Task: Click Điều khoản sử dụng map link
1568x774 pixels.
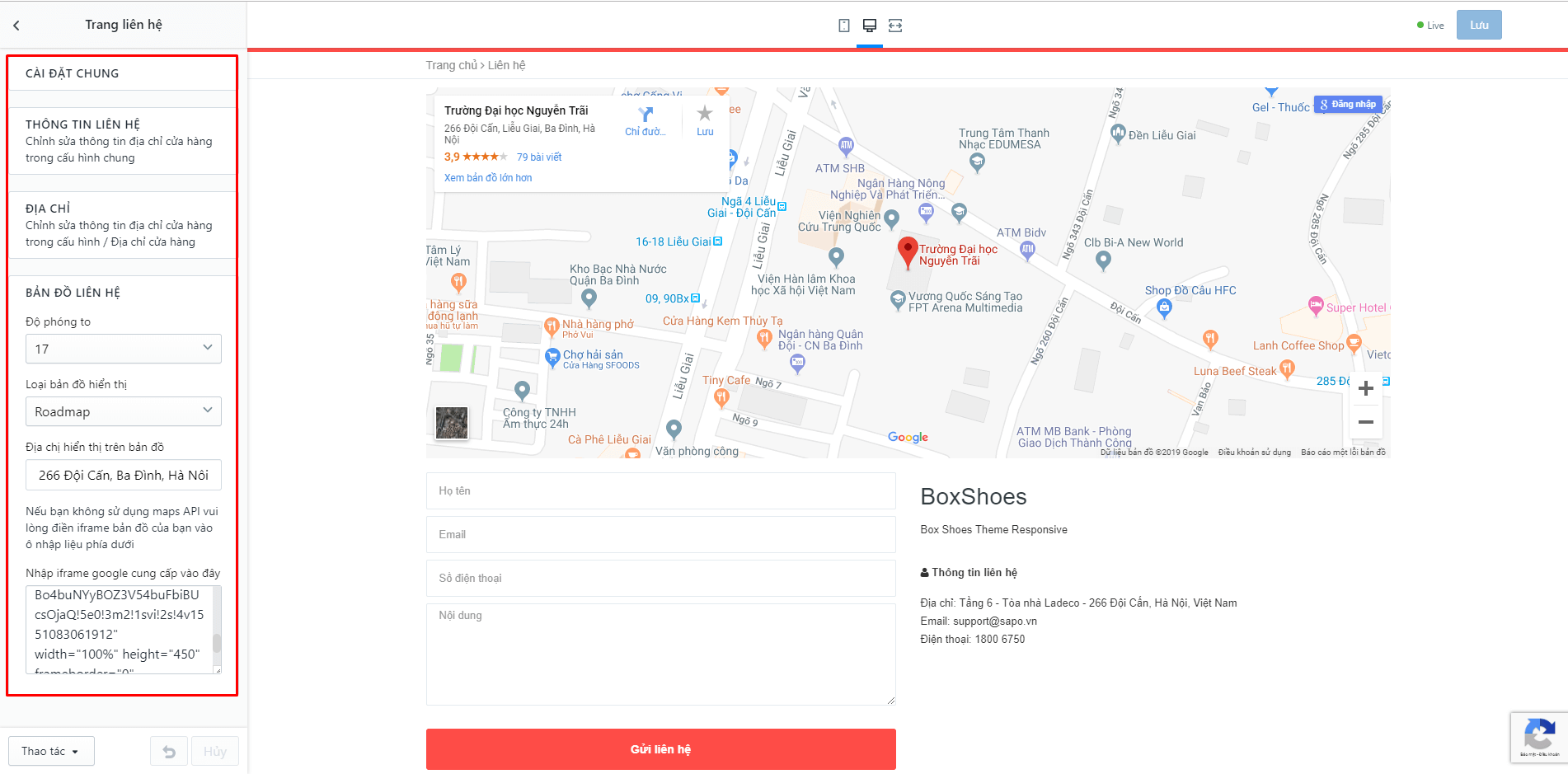Action: (1254, 453)
